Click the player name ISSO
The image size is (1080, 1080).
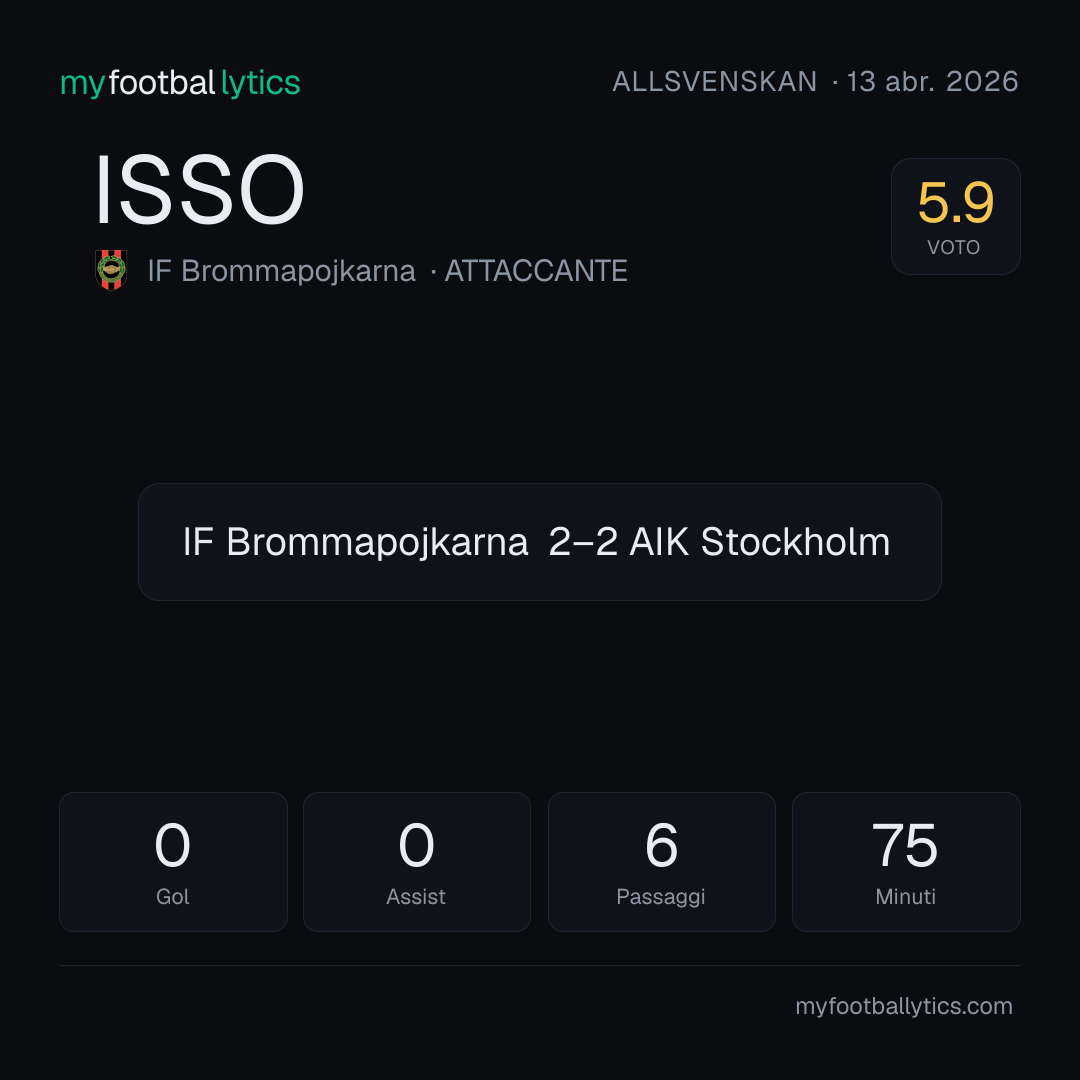200,190
